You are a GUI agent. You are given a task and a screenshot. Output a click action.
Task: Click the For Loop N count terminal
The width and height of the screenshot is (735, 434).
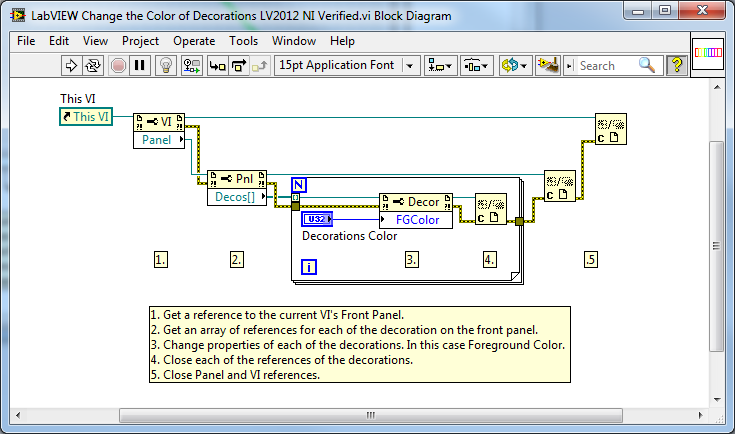coord(299,185)
